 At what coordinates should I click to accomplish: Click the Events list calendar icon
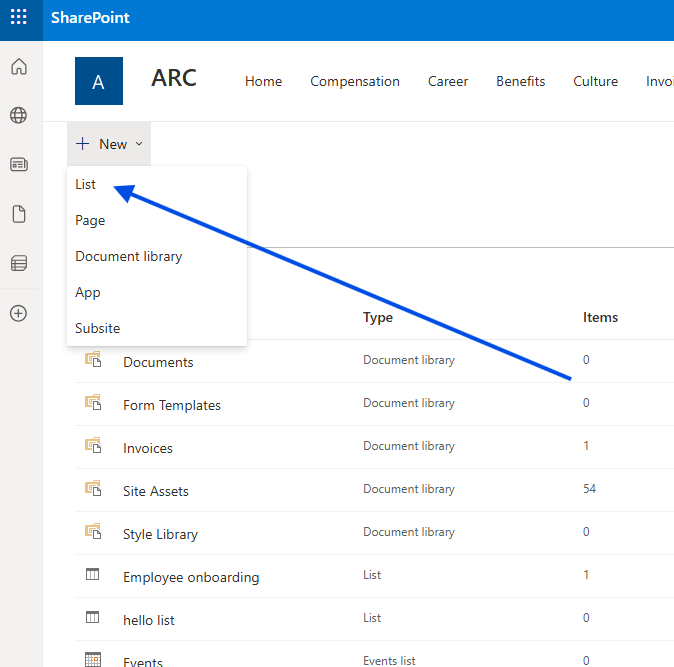pyautogui.click(x=93, y=659)
